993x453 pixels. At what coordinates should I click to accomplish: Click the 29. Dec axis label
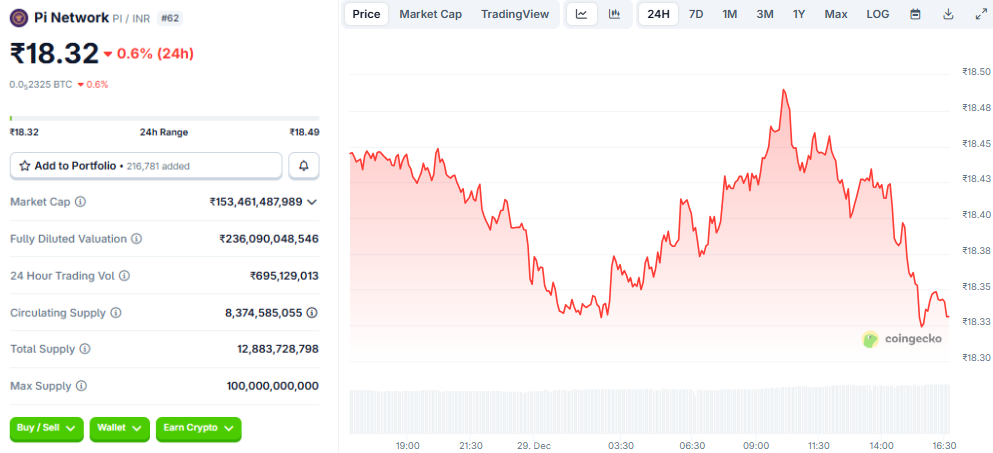[x=533, y=445]
